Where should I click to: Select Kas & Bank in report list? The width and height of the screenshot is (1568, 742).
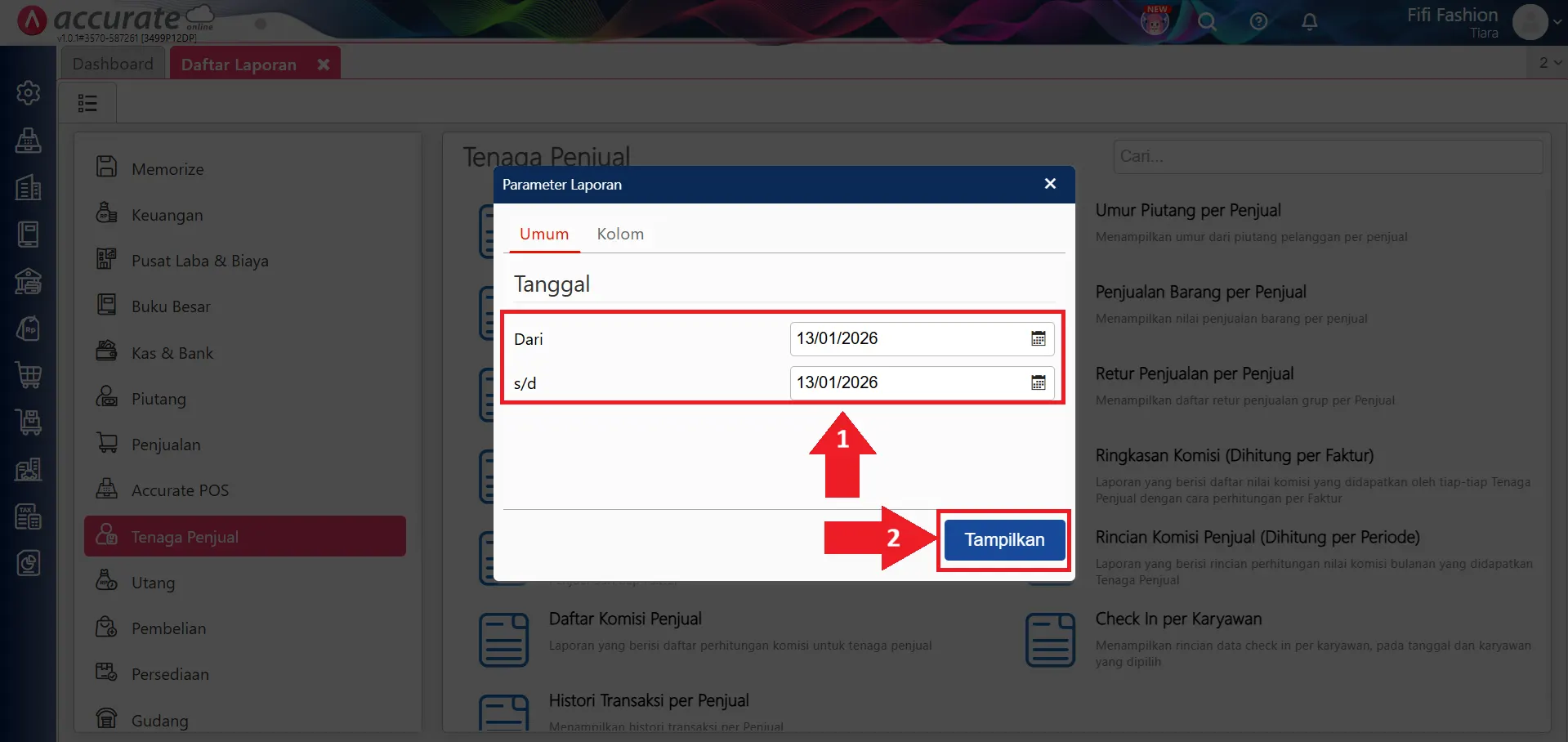(x=172, y=354)
